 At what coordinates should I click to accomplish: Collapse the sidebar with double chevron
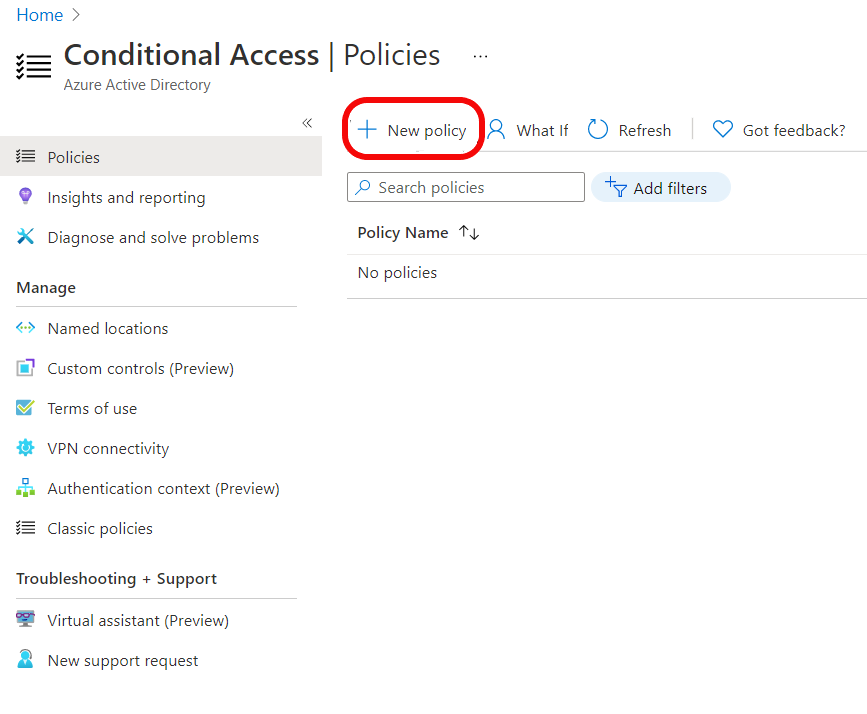tap(307, 123)
